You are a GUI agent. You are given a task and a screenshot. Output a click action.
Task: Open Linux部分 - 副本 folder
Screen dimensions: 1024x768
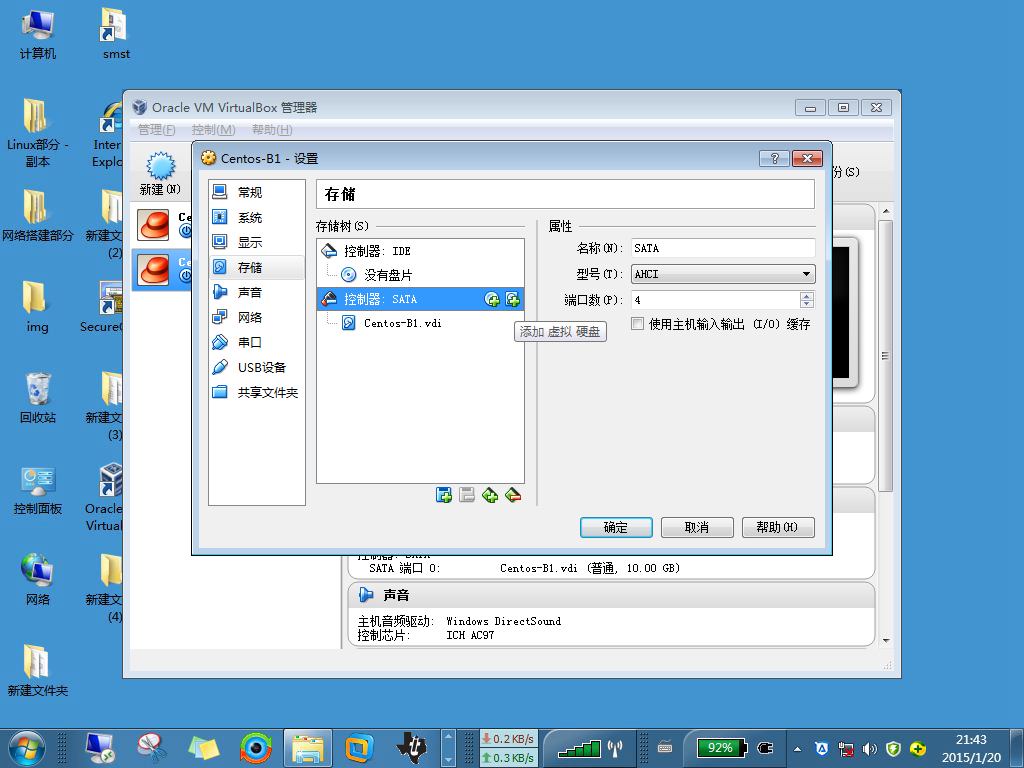coord(37,134)
